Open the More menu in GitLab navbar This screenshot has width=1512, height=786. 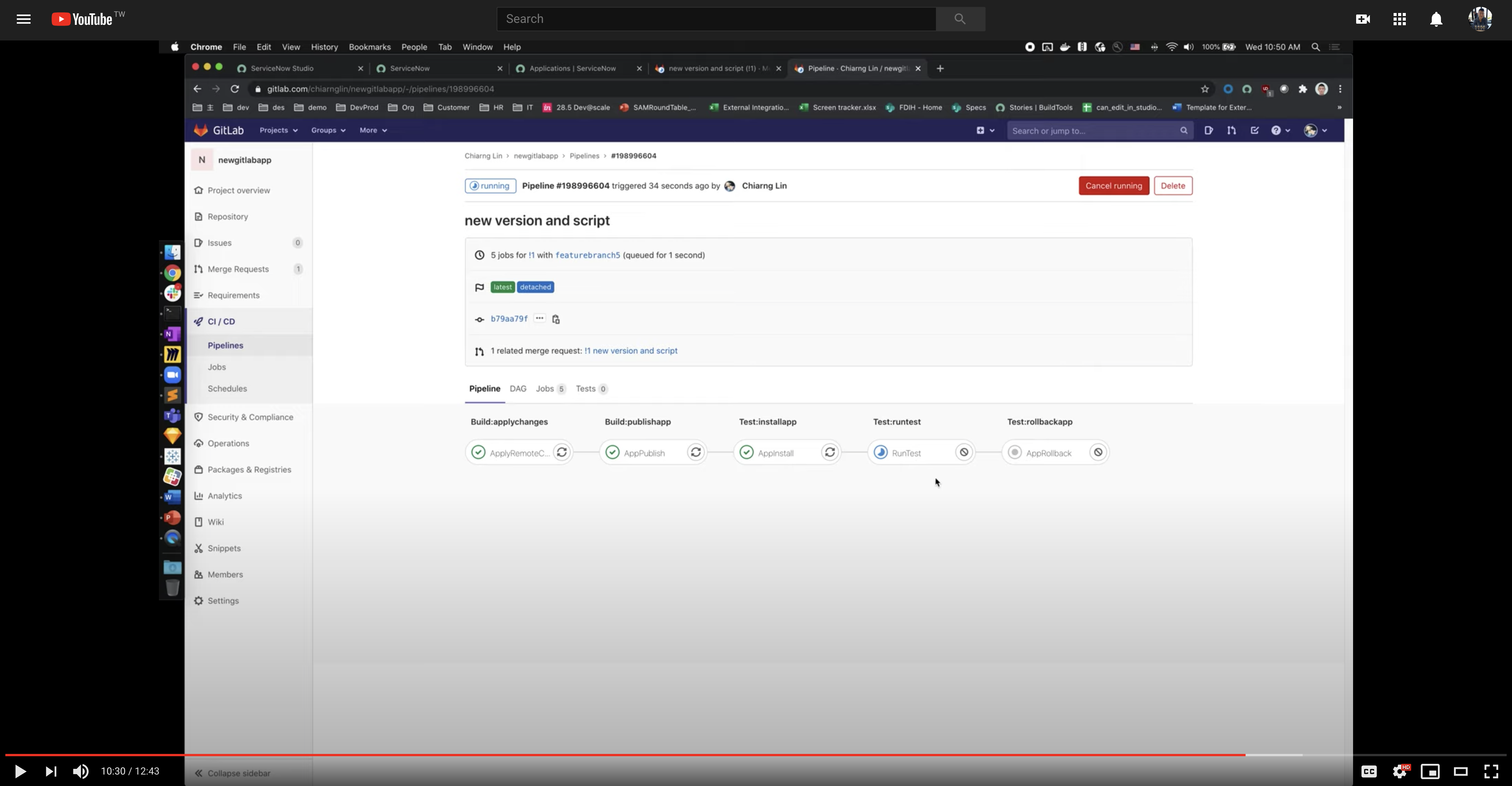pyautogui.click(x=373, y=130)
